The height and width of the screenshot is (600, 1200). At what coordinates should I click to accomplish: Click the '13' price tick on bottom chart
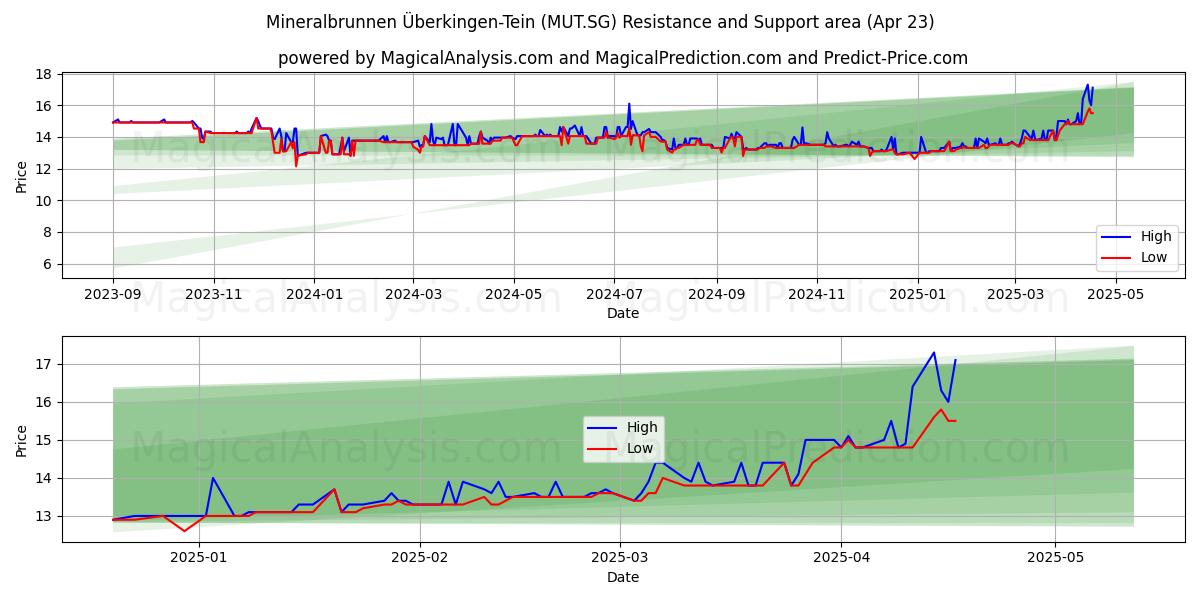tap(44, 516)
